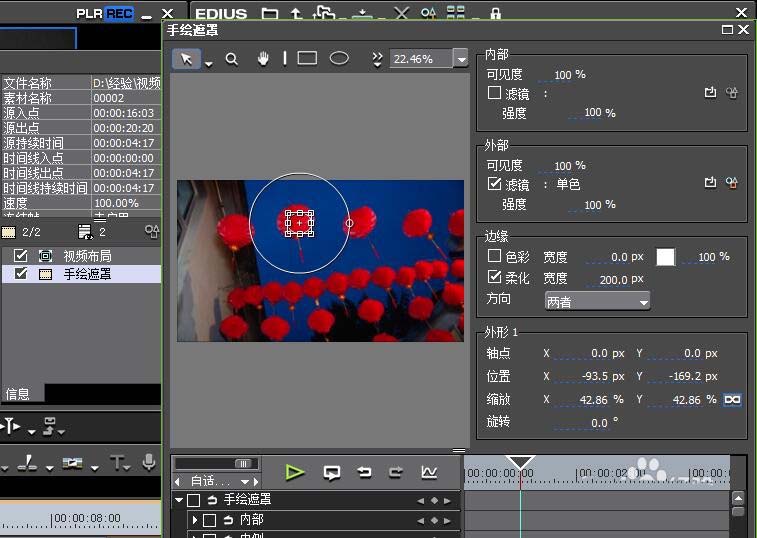Click the 00:00:16:03 源入点 value
Image resolution: width=757 pixels, height=538 pixels.
(124, 113)
